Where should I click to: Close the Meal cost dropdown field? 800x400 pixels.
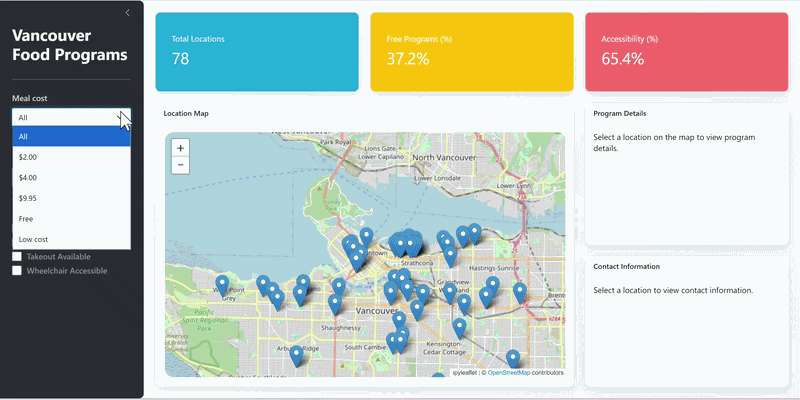[x=71, y=117]
